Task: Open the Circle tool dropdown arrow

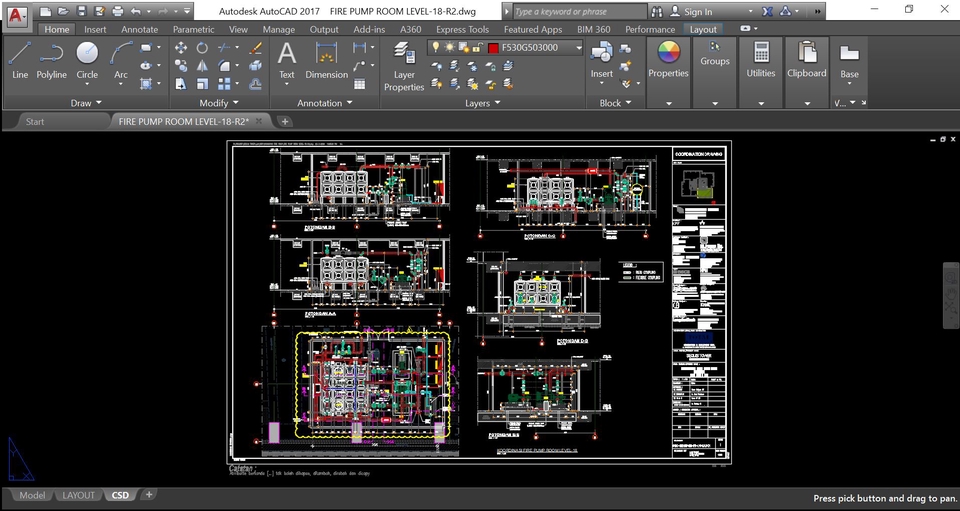Action: point(87,85)
